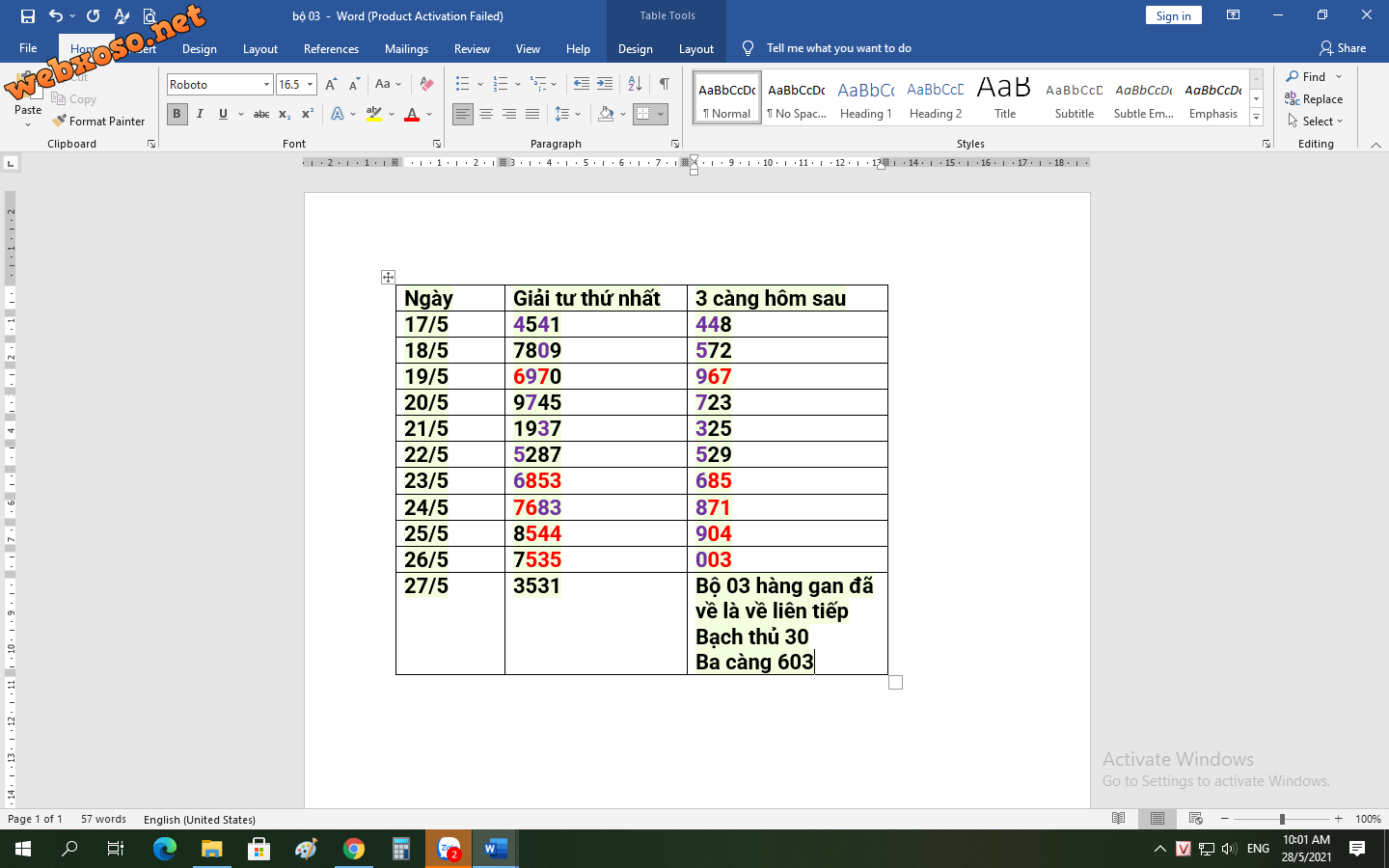Image resolution: width=1389 pixels, height=868 pixels.
Task: Toggle Bold formatting button
Action: [177, 114]
